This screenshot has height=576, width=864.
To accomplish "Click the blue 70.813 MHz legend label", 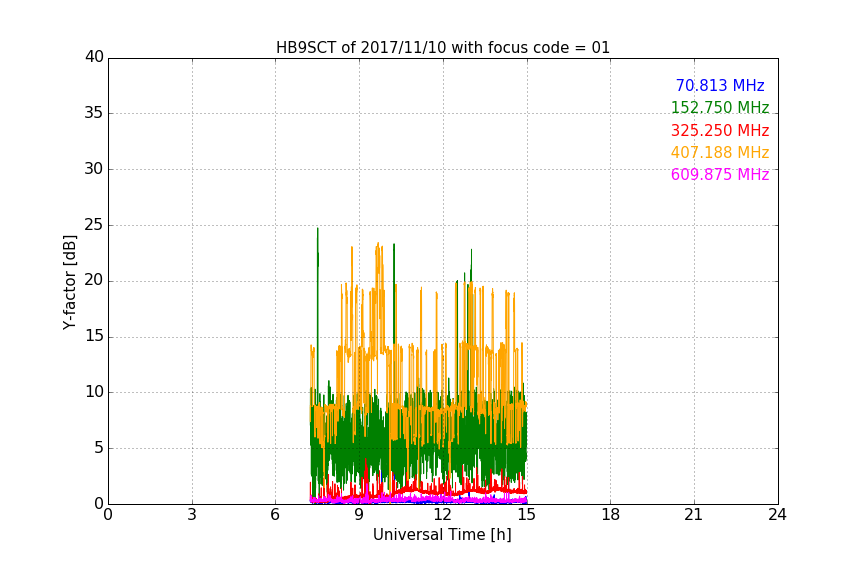I will click(719, 86).
